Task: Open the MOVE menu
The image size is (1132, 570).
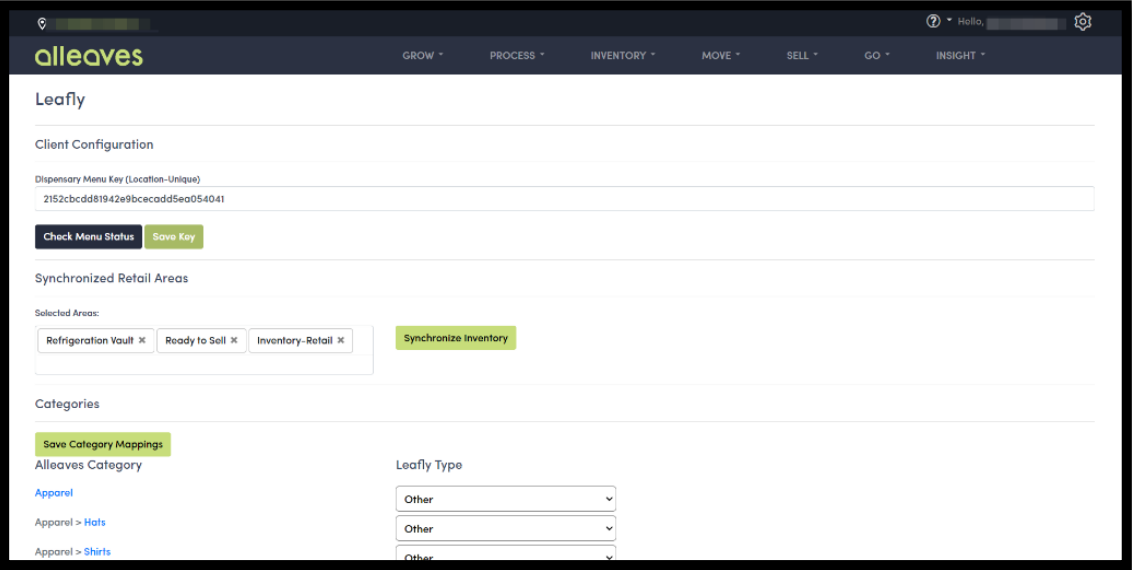Action: tap(721, 56)
